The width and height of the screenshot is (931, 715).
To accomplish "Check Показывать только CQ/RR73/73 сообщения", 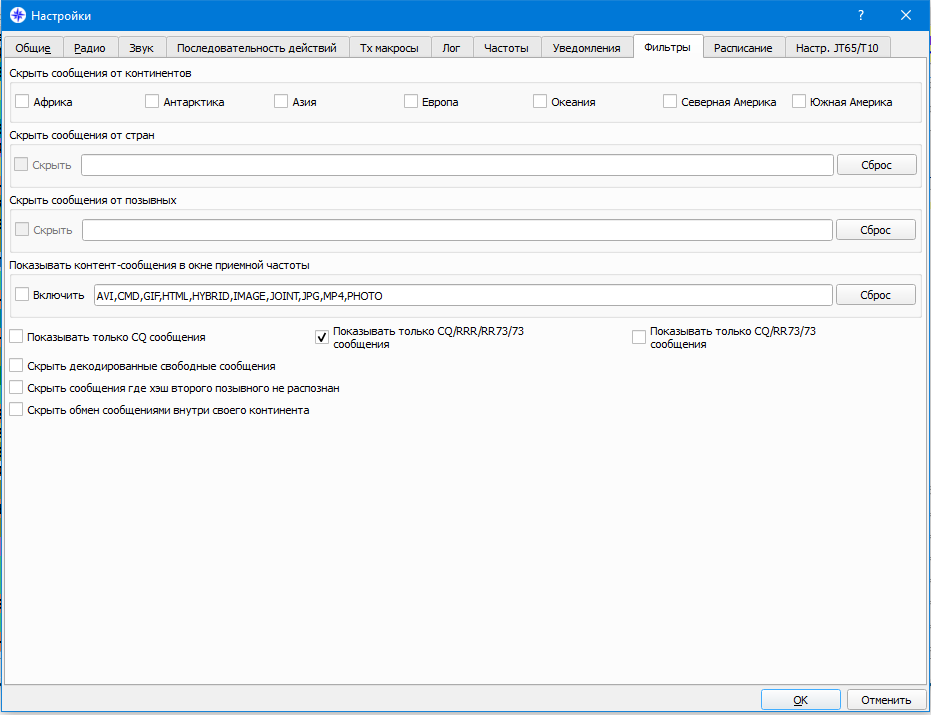I will (x=639, y=337).
